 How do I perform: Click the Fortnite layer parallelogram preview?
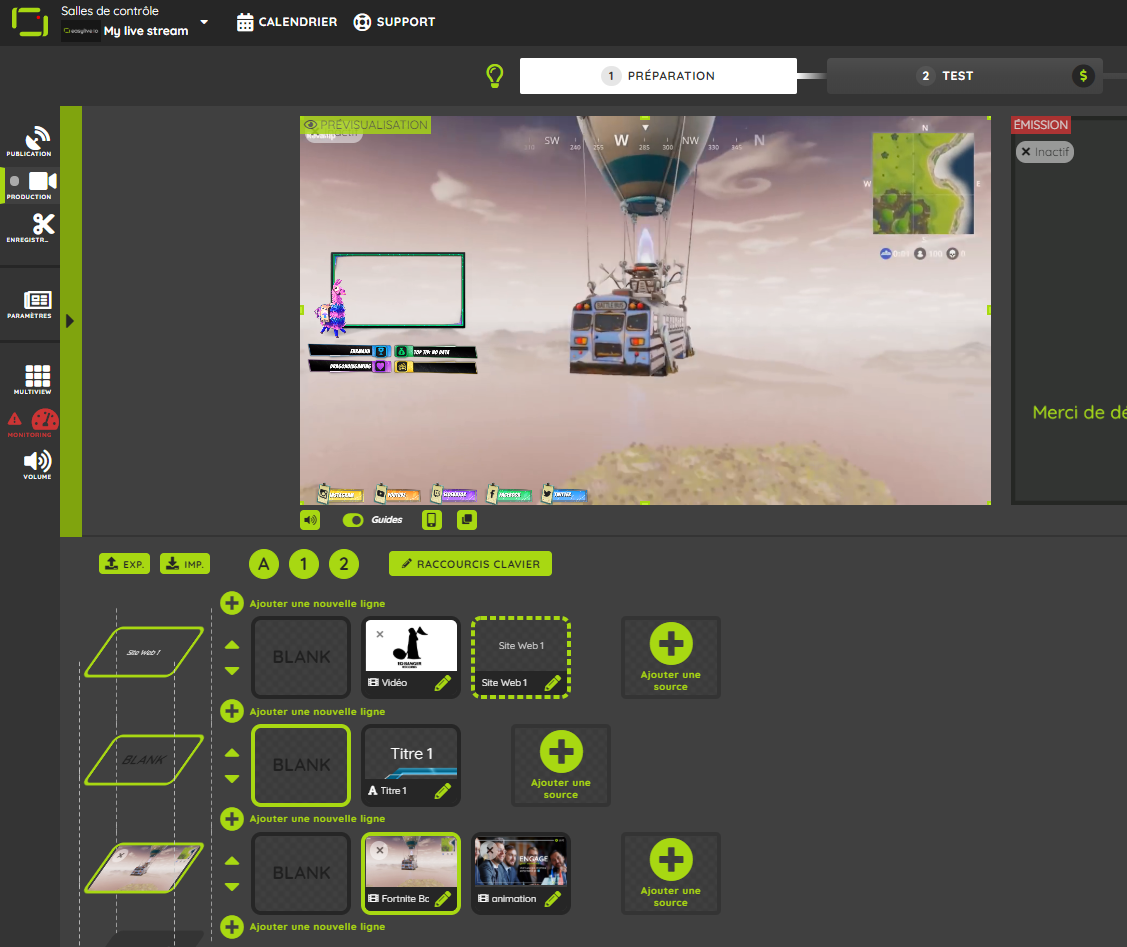[144, 868]
